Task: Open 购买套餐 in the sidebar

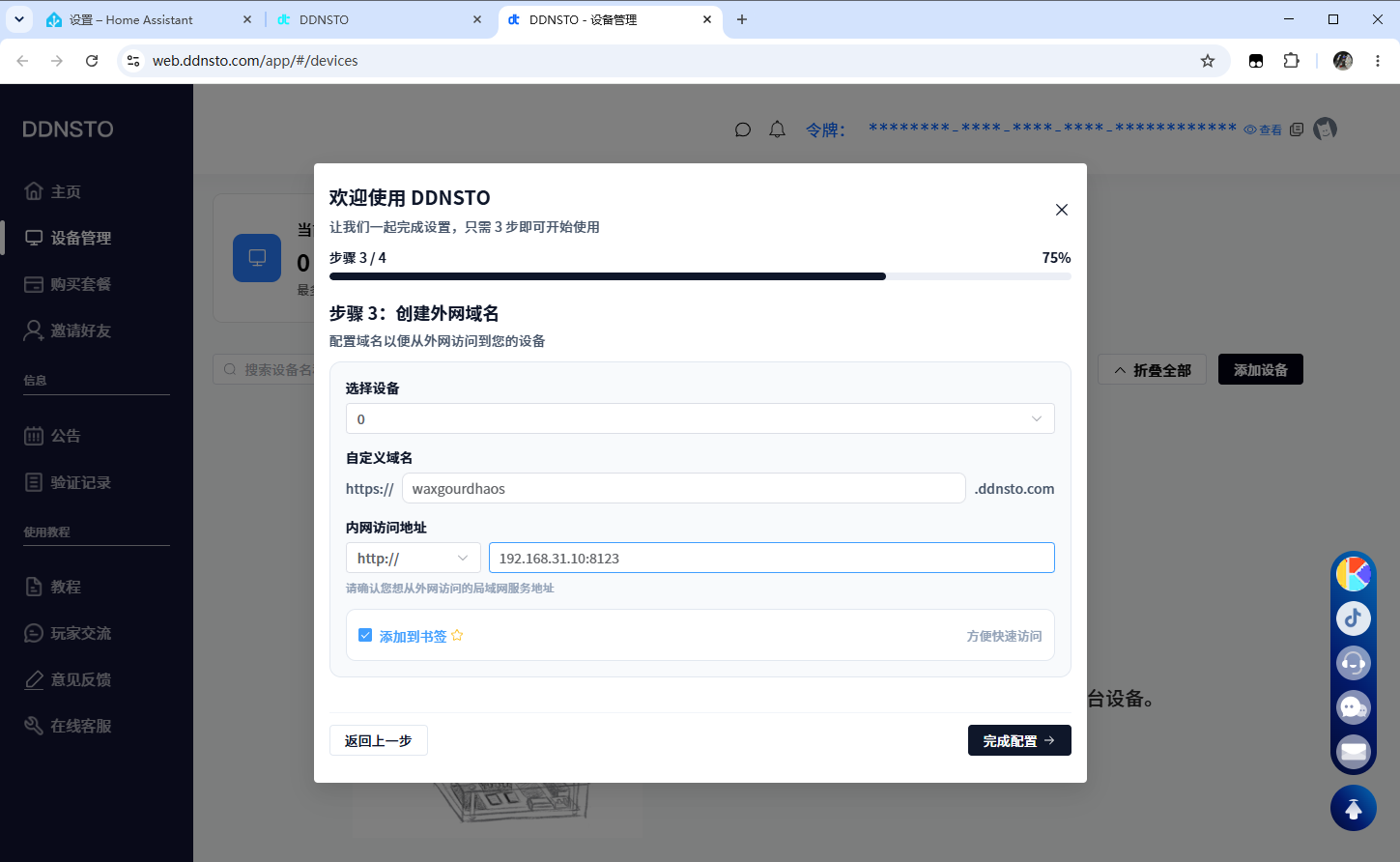Action: click(x=69, y=284)
